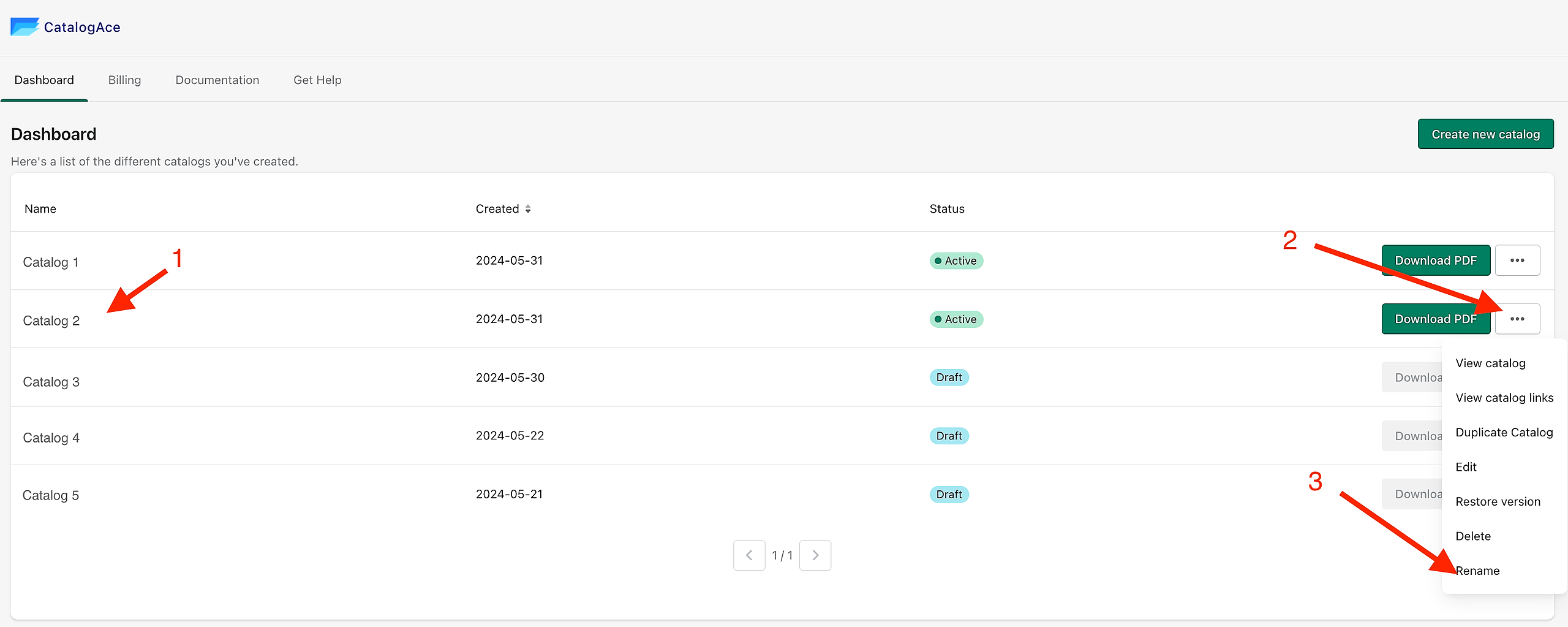This screenshot has width=1568, height=627.
Task: Open the Documentation tab
Action: click(217, 80)
